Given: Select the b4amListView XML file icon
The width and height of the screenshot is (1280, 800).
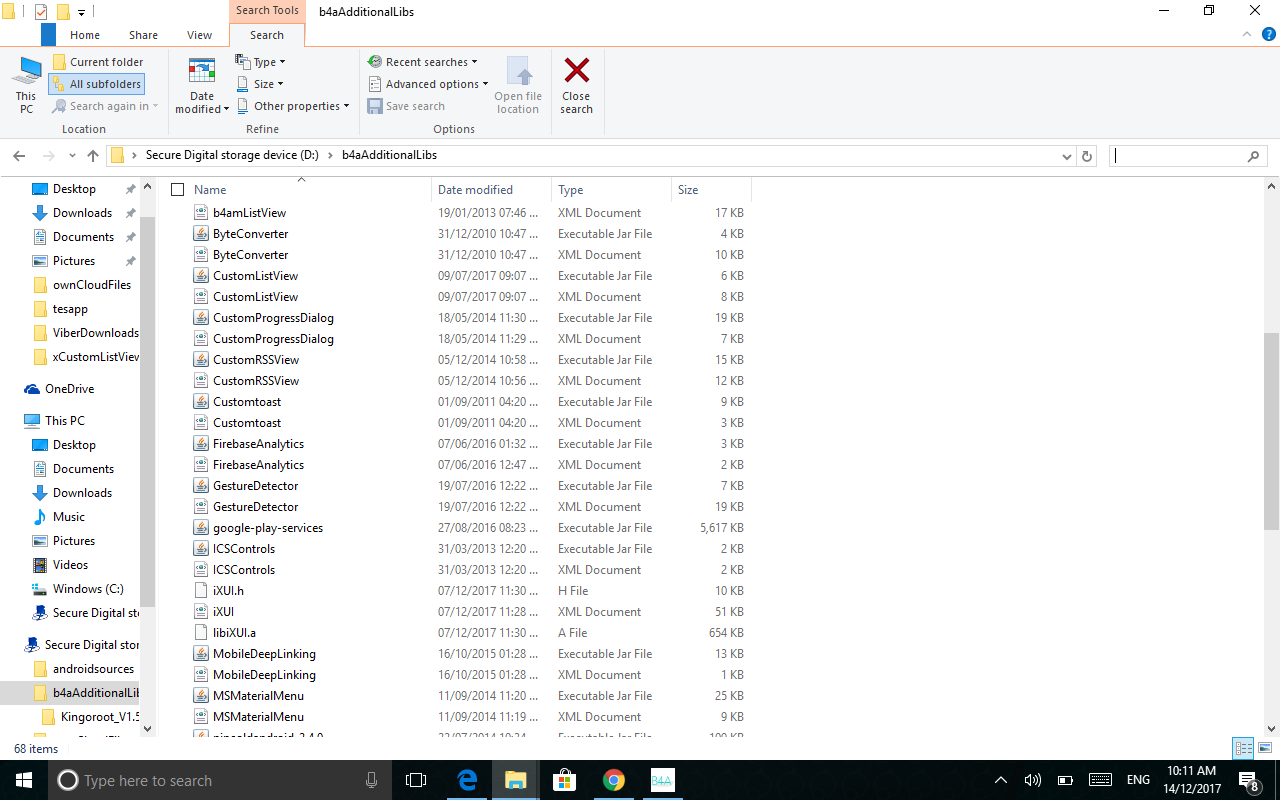Looking at the screenshot, I should [x=202, y=213].
